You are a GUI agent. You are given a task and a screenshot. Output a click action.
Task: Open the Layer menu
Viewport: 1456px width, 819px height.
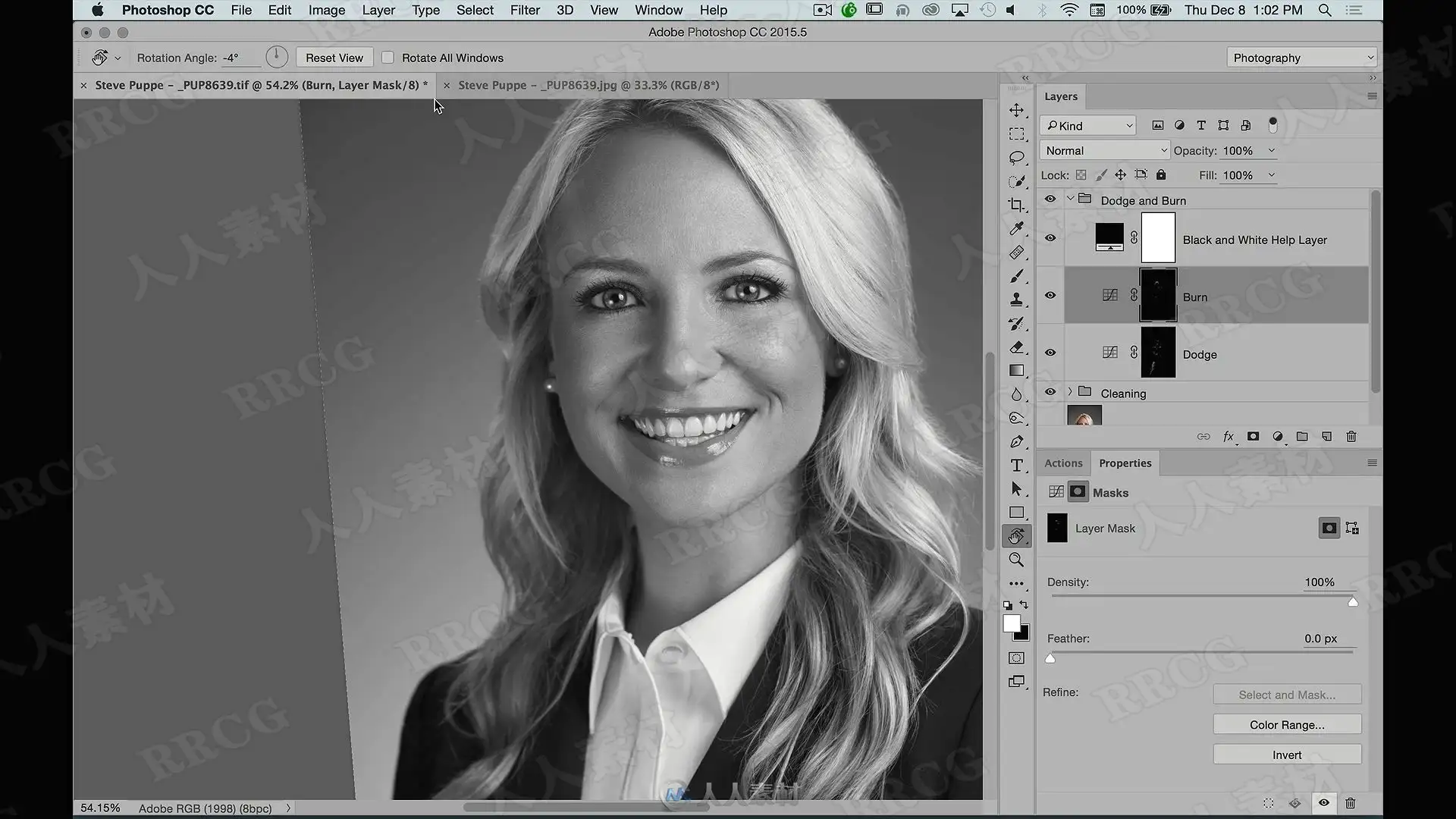coord(378,10)
